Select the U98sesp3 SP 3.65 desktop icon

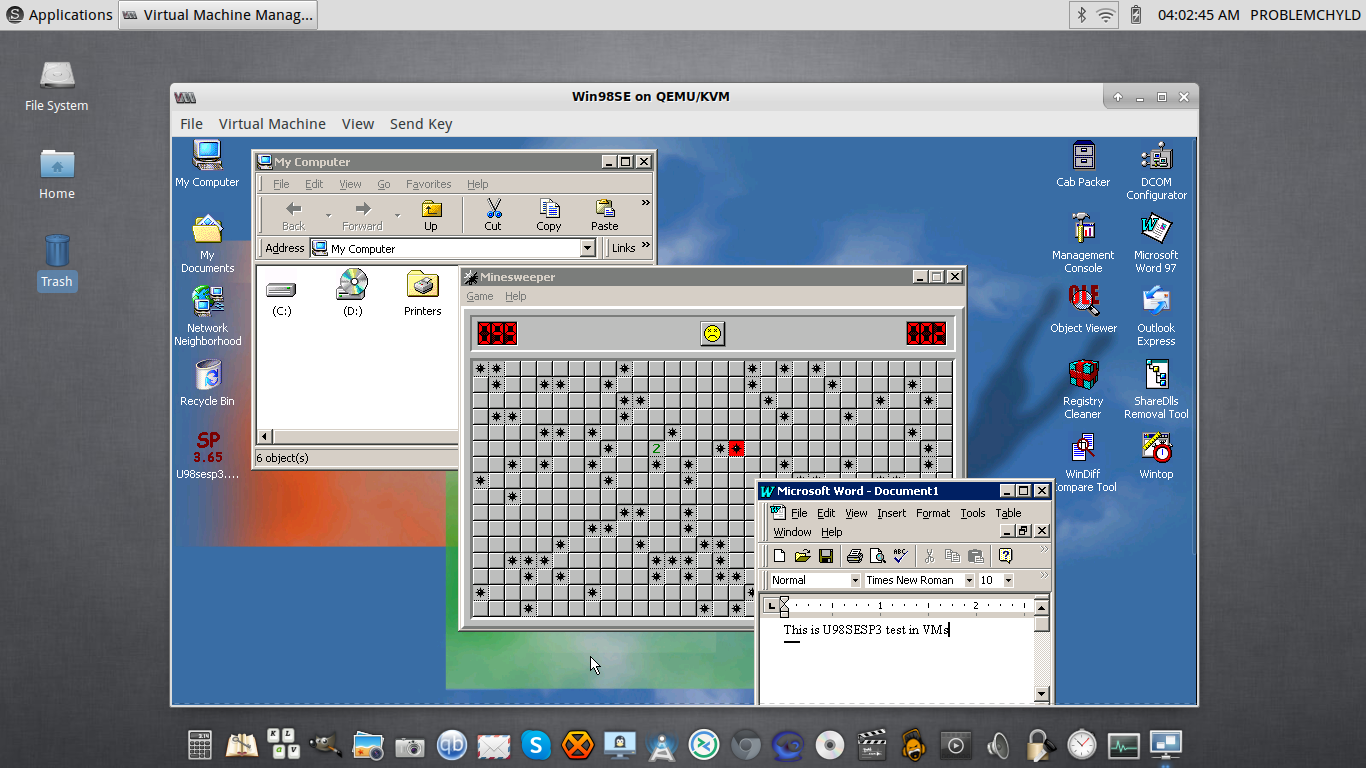[207, 455]
